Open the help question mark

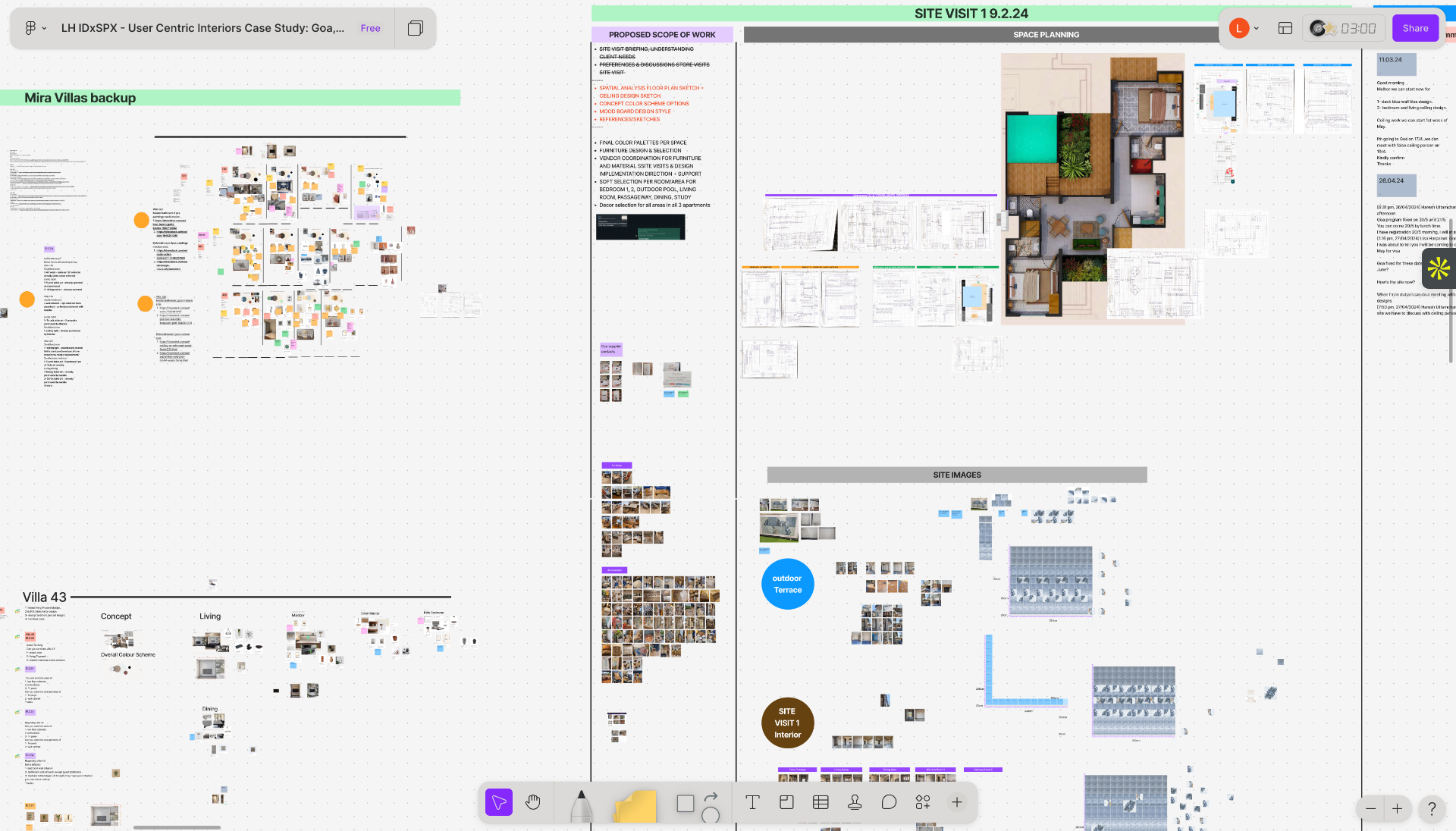tap(1432, 808)
